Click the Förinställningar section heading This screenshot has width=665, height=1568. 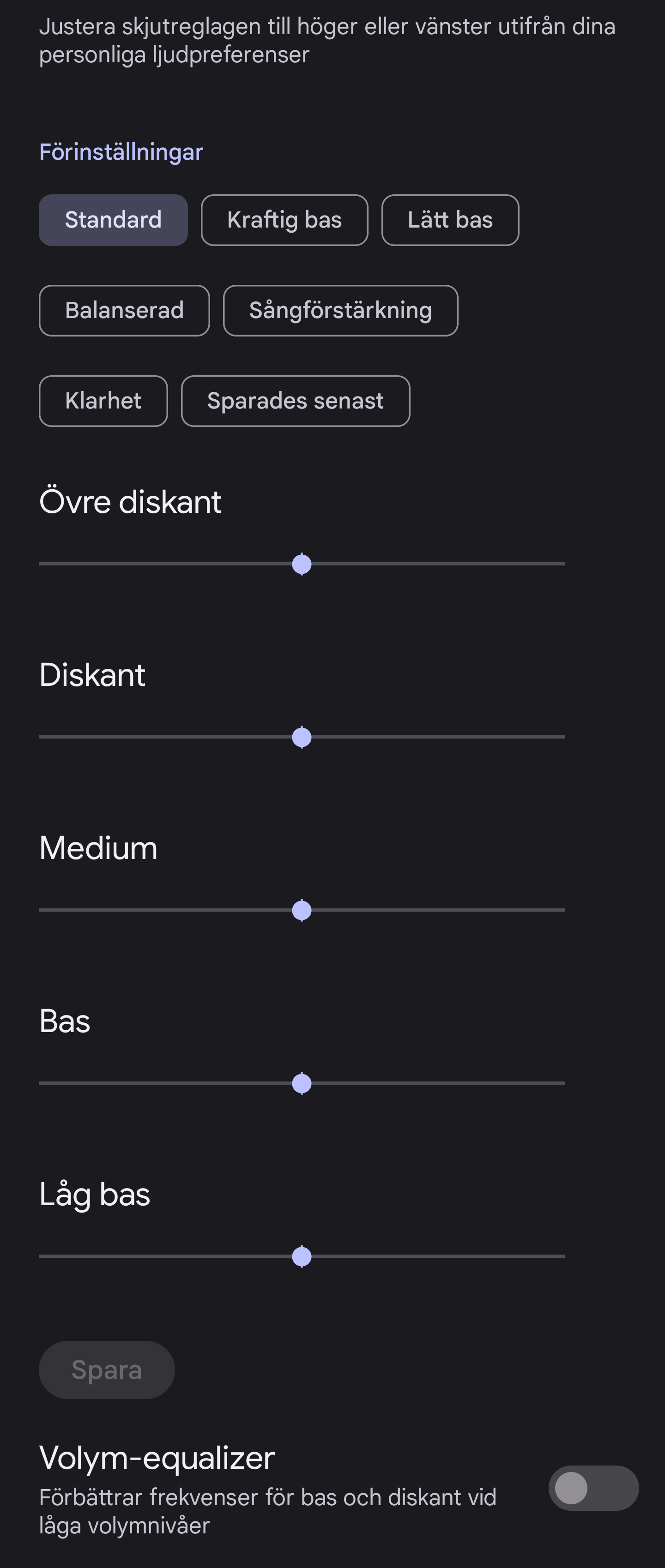(121, 151)
